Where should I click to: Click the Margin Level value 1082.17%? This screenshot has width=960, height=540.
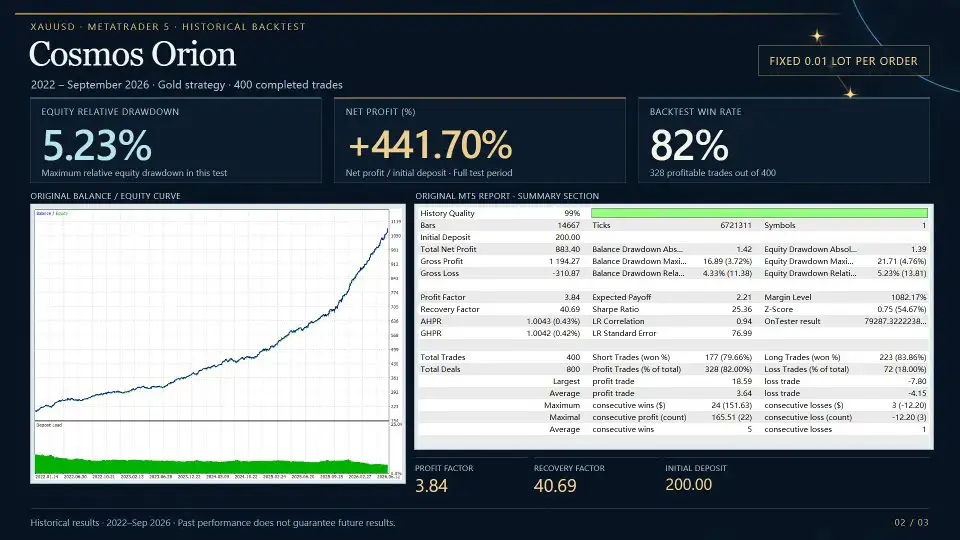pyautogui.click(x=909, y=297)
